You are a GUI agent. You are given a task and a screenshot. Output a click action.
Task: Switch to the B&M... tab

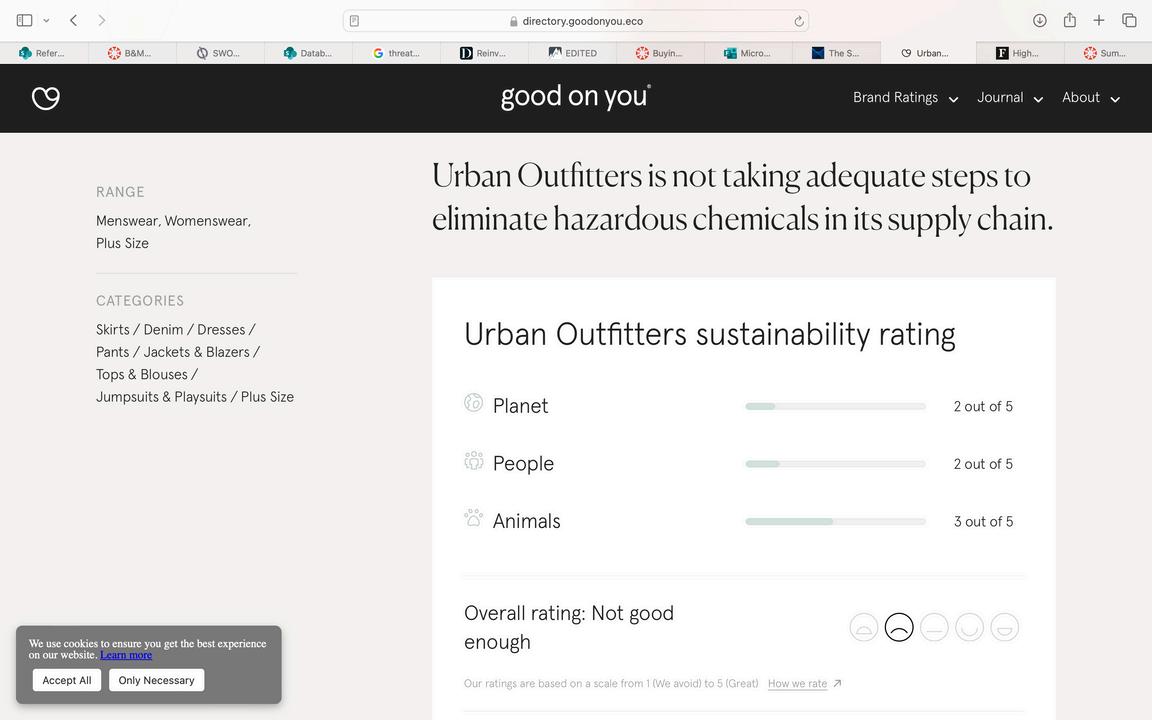pos(132,53)
